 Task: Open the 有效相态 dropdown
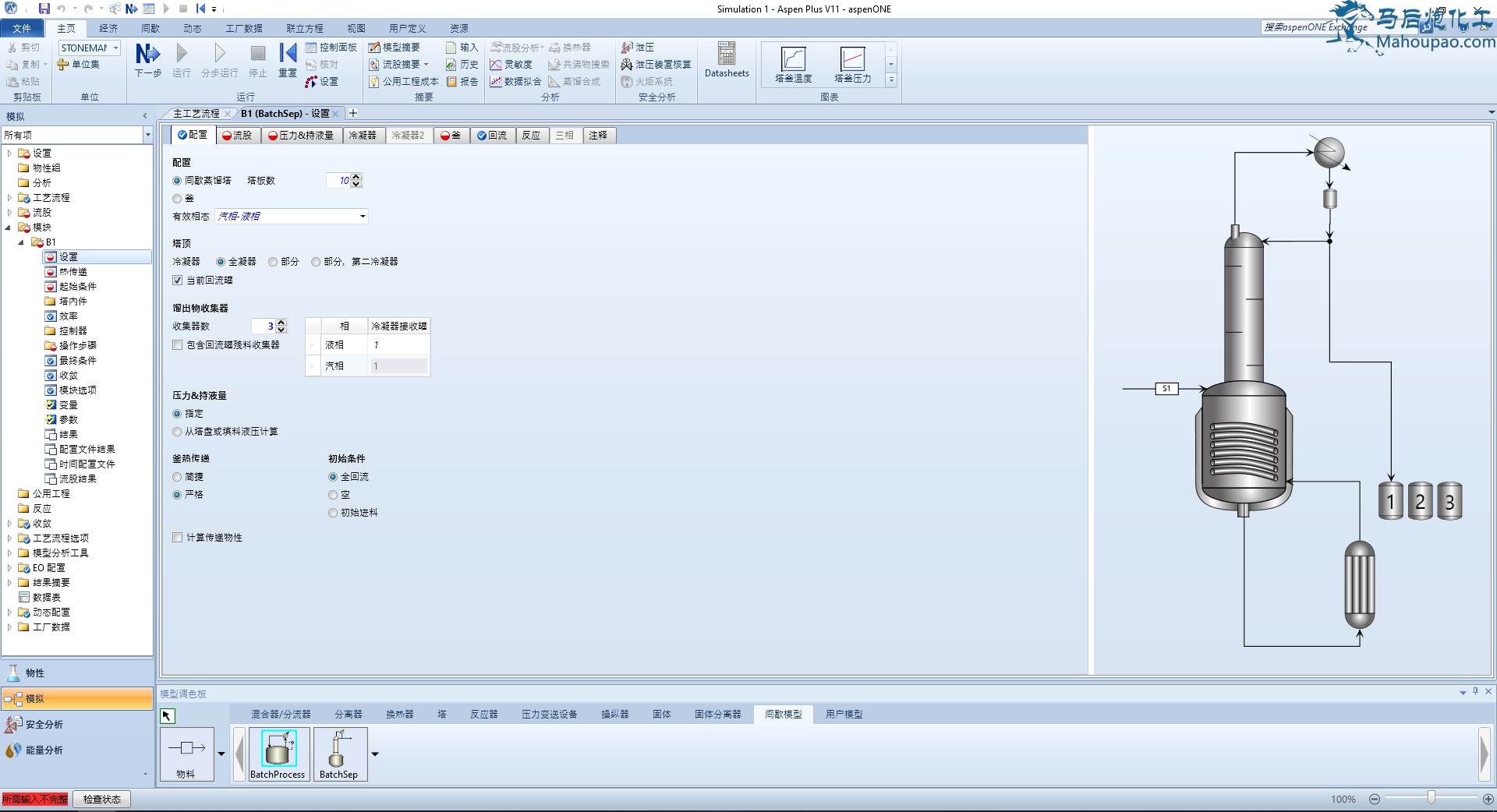click(x=363, y=217)
